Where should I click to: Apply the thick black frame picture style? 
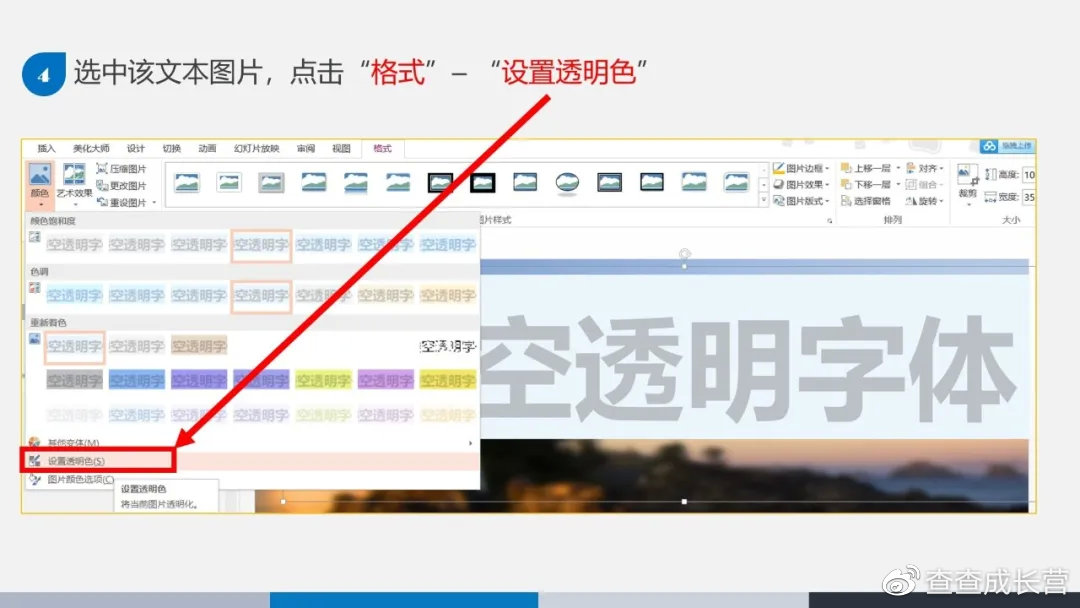tap(483, 182)
